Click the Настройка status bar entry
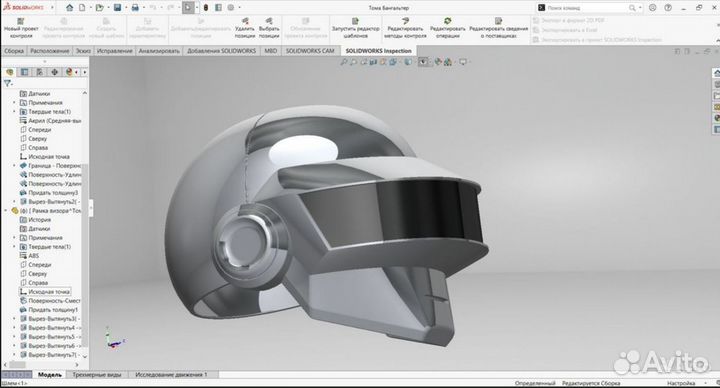Screen dimensions: 720x388 pyautogui.click(x=681, y=383)
